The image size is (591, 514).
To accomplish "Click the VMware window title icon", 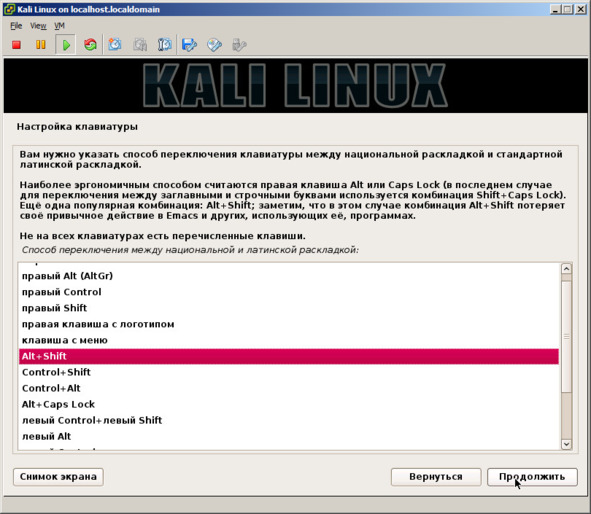I will 9,9.
